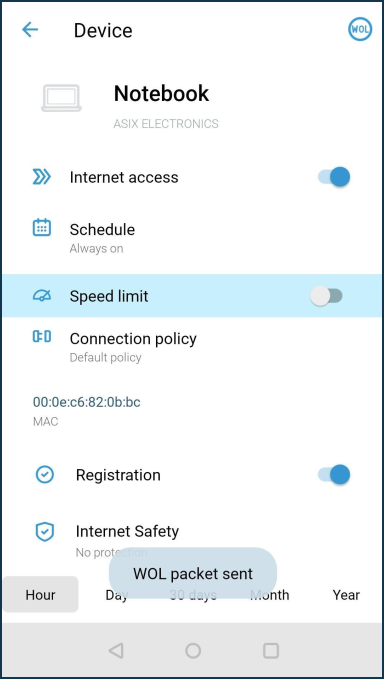Tap the MAC address 00:0e:c6:82:0b:bc

click(x=87, y=402)
